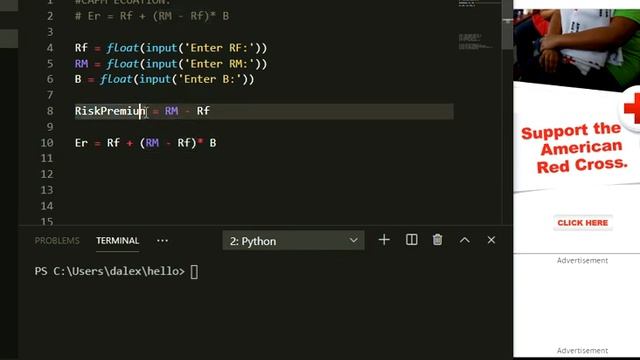640x360 pixels.
Task: Maximize panel with up chevron
Action: 464,240
